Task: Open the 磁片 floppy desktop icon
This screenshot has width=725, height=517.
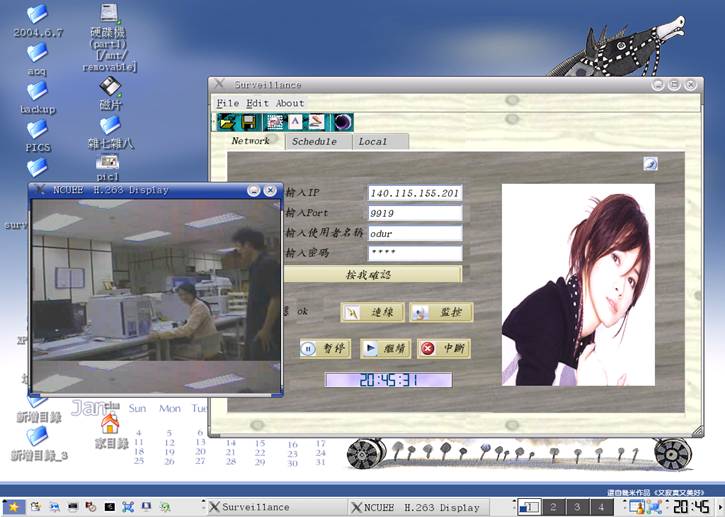Action: click(x=110, y=90)
